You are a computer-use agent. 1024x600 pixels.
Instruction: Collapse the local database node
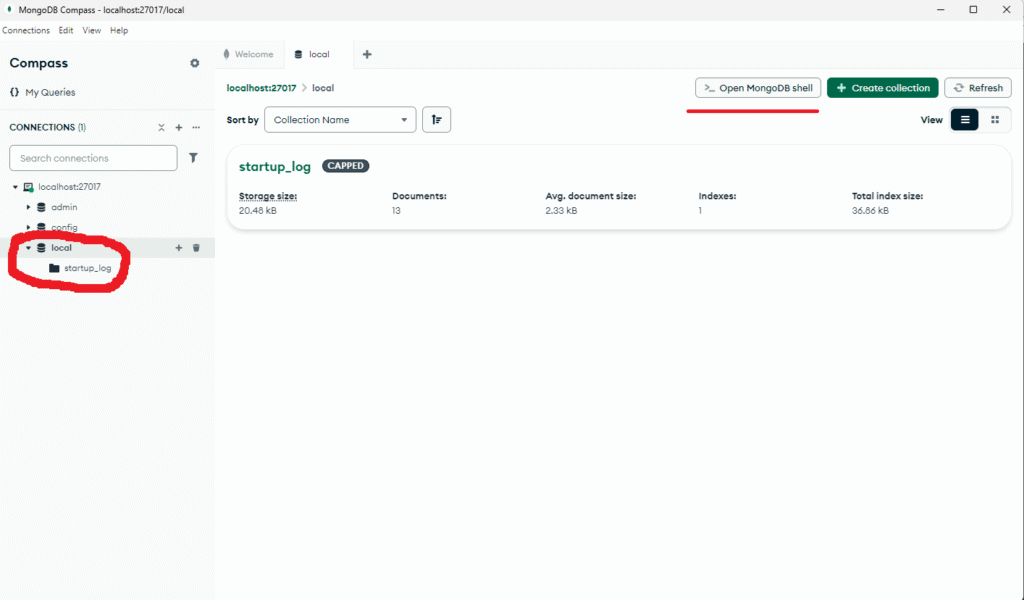point(29,248)
